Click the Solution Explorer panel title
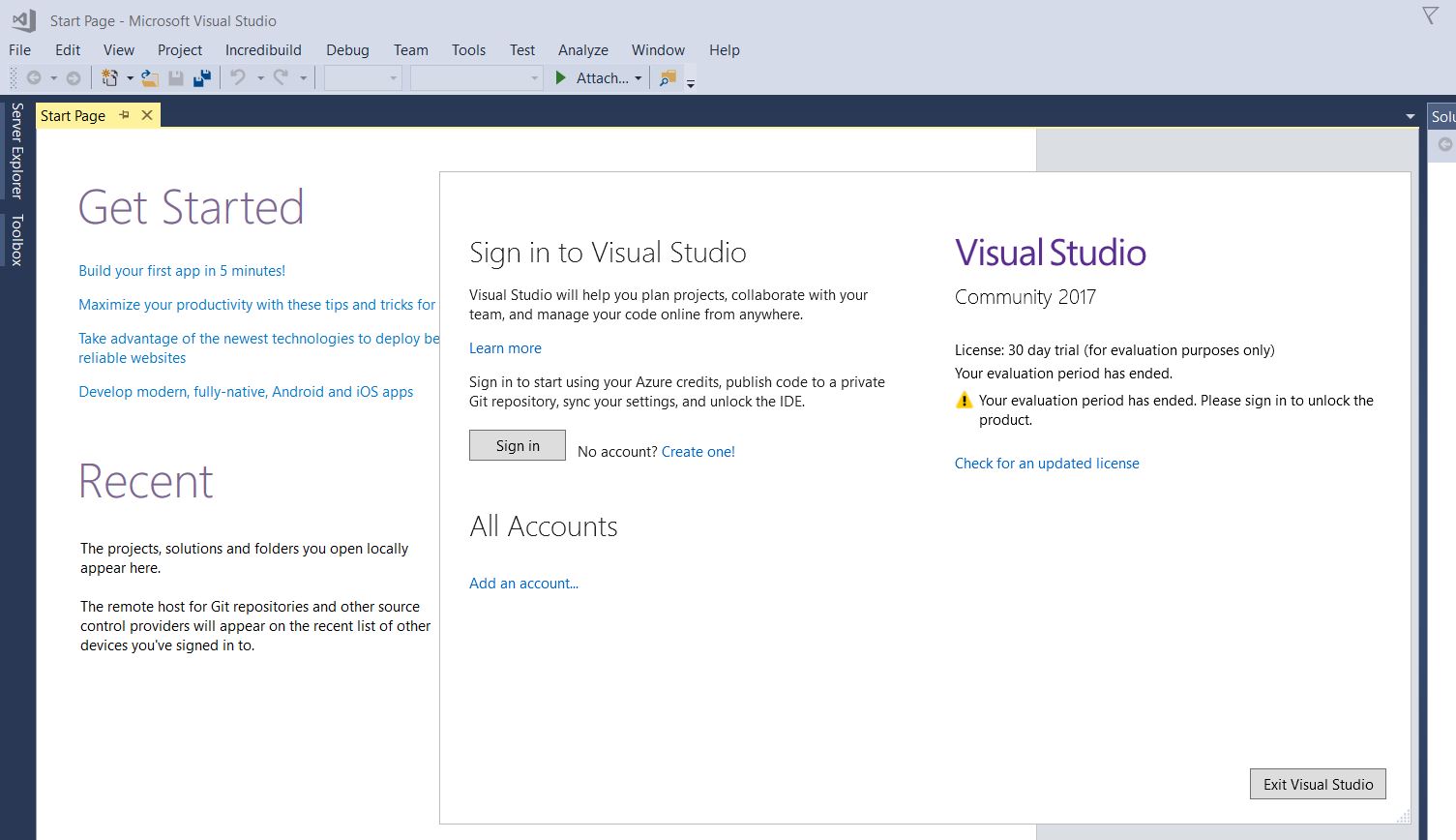 pyautogui.click(x=1442, y=117)
